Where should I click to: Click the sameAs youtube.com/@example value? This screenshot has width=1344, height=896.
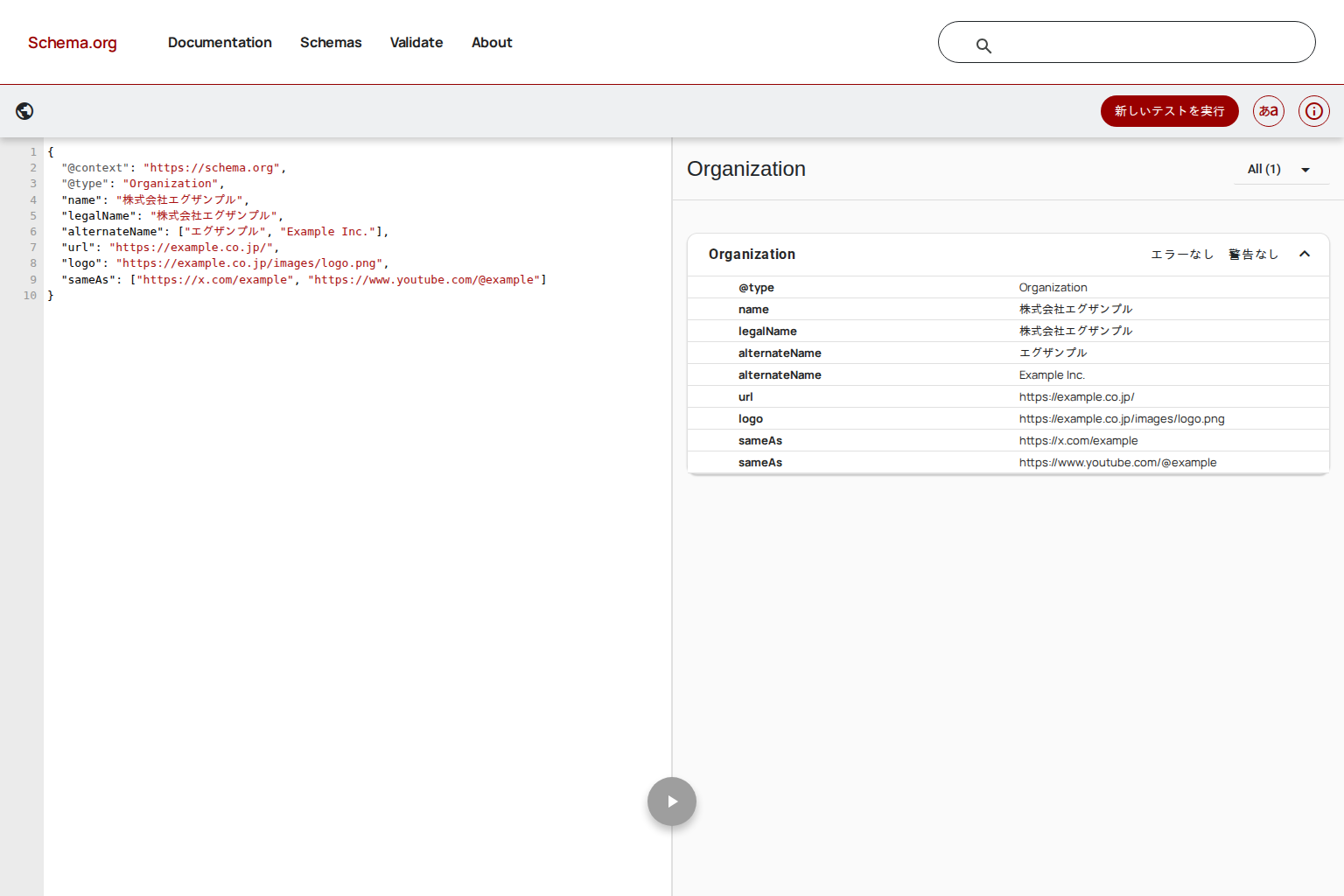coord(1117,462)
